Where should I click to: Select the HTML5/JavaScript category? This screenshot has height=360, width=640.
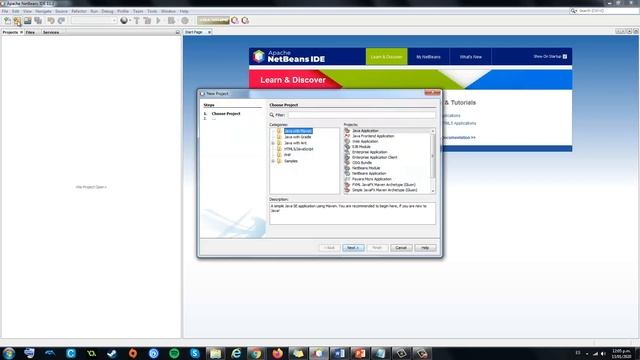[x=299, y=149]
